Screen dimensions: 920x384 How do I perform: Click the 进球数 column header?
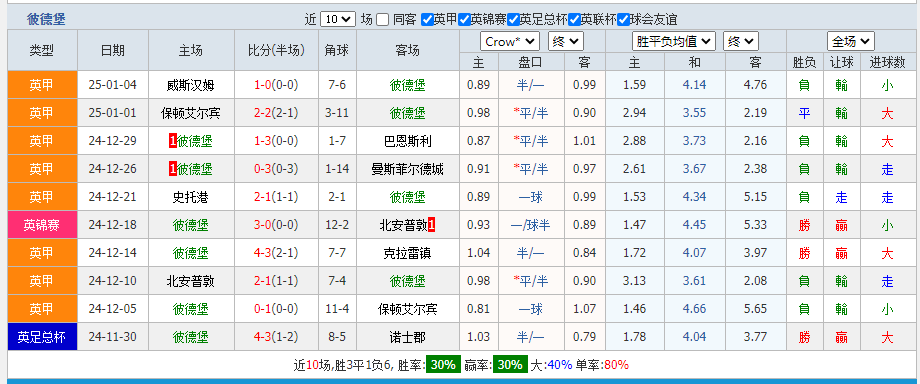(887, 62)
